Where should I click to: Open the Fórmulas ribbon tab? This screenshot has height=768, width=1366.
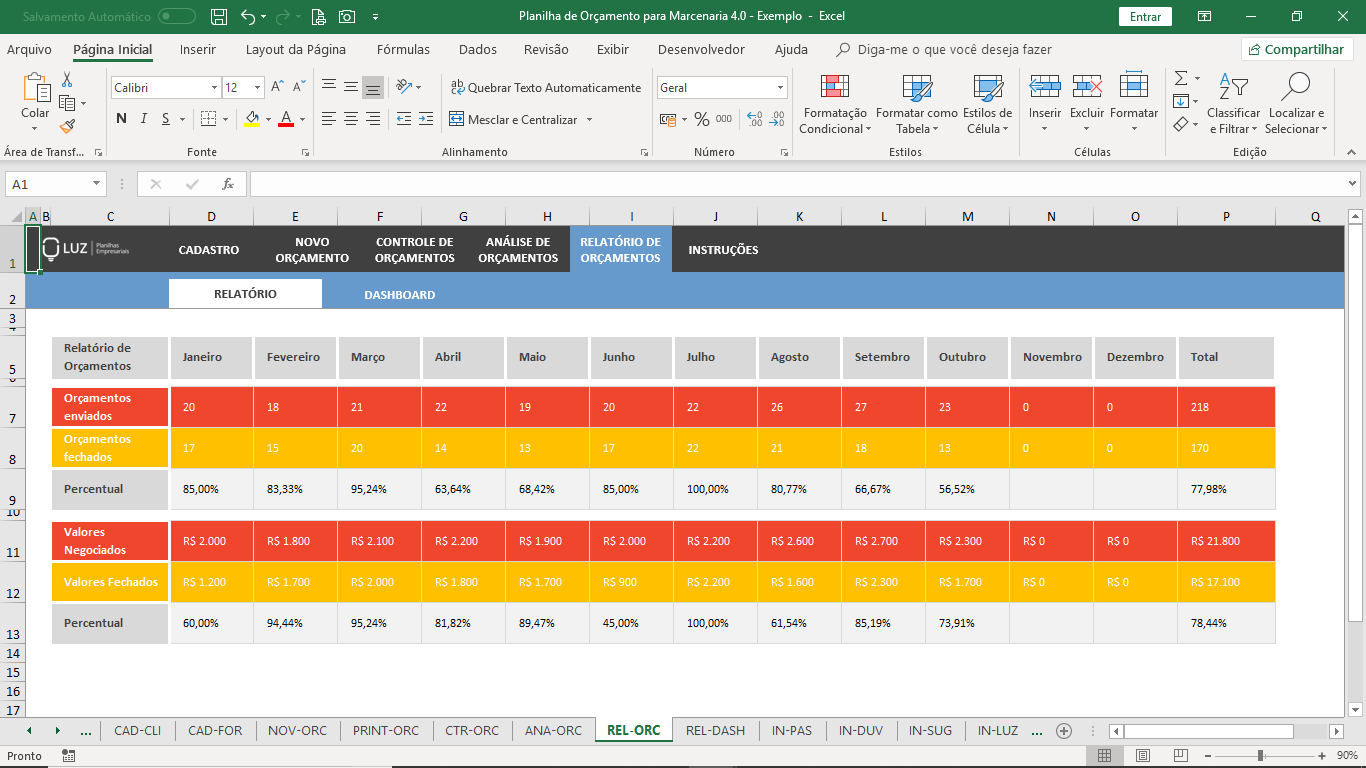click(x=403, y=49)
